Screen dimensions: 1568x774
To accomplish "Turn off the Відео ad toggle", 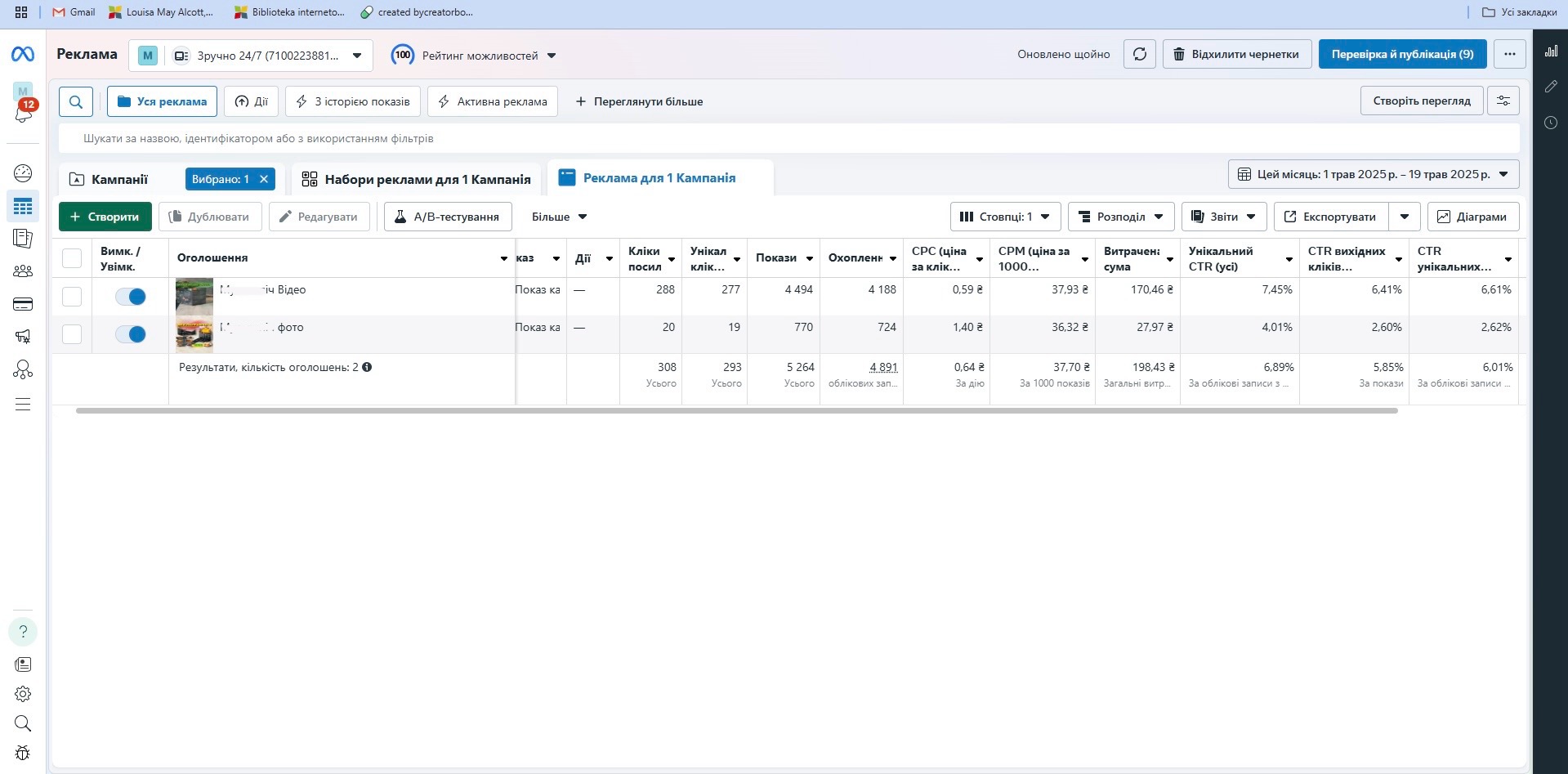I will (x=131, y=297).
